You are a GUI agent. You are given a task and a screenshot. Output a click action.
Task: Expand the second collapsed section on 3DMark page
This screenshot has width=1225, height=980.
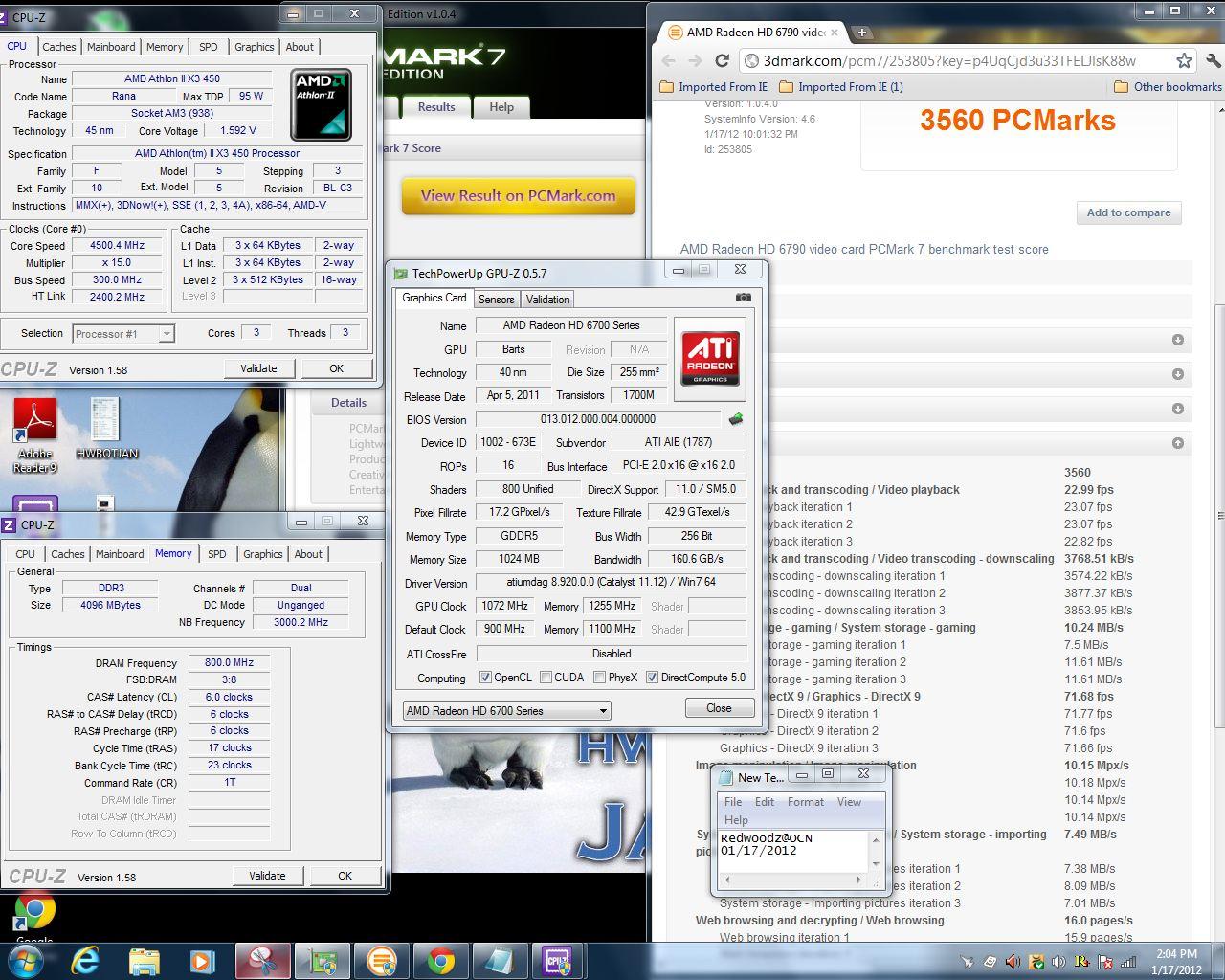coord(1177,374)
